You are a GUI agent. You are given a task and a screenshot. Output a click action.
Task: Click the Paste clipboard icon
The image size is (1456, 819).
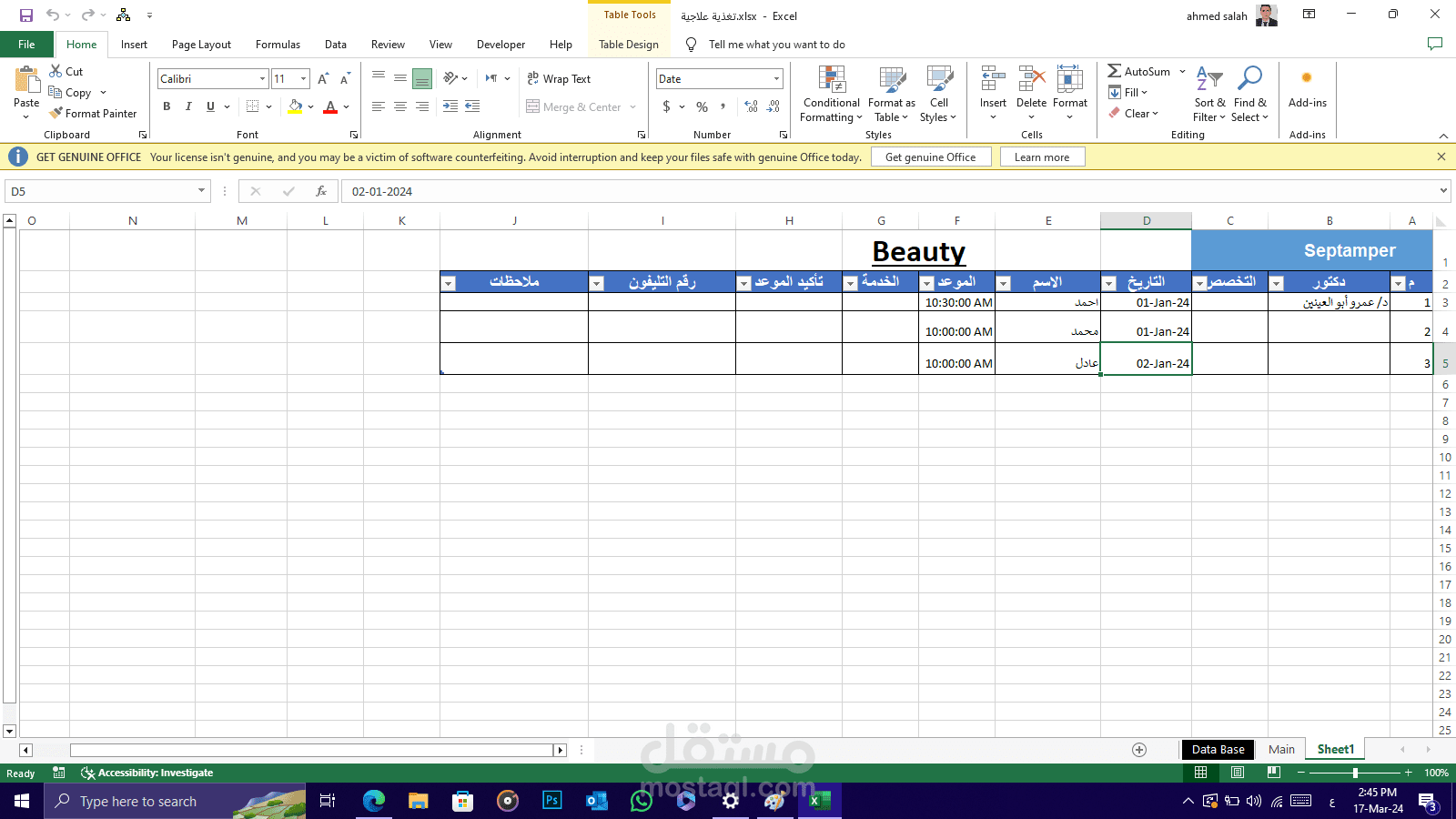tap(26, 80)
